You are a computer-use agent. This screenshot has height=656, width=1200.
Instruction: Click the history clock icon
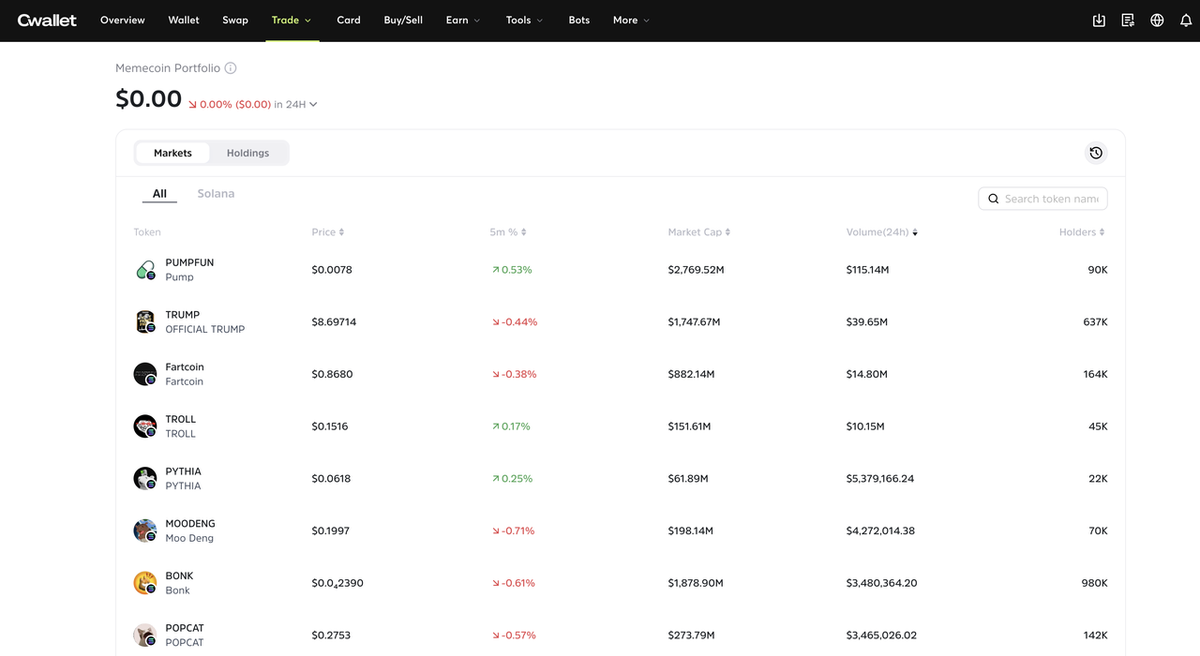tap(1096, 153)
